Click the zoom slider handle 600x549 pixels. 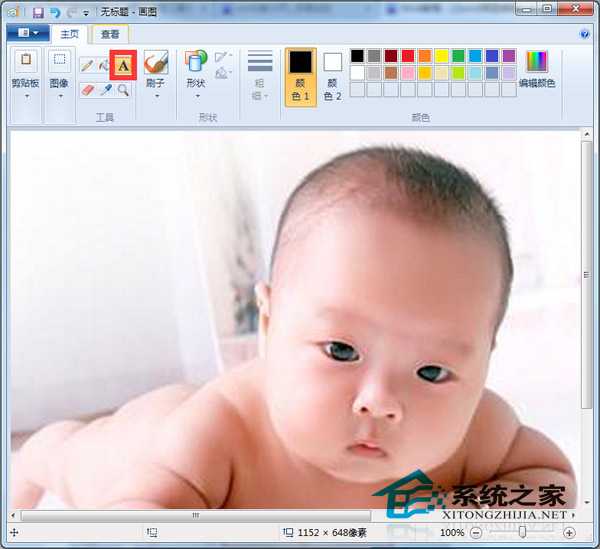pyautogui.click(x=522, y=532)
